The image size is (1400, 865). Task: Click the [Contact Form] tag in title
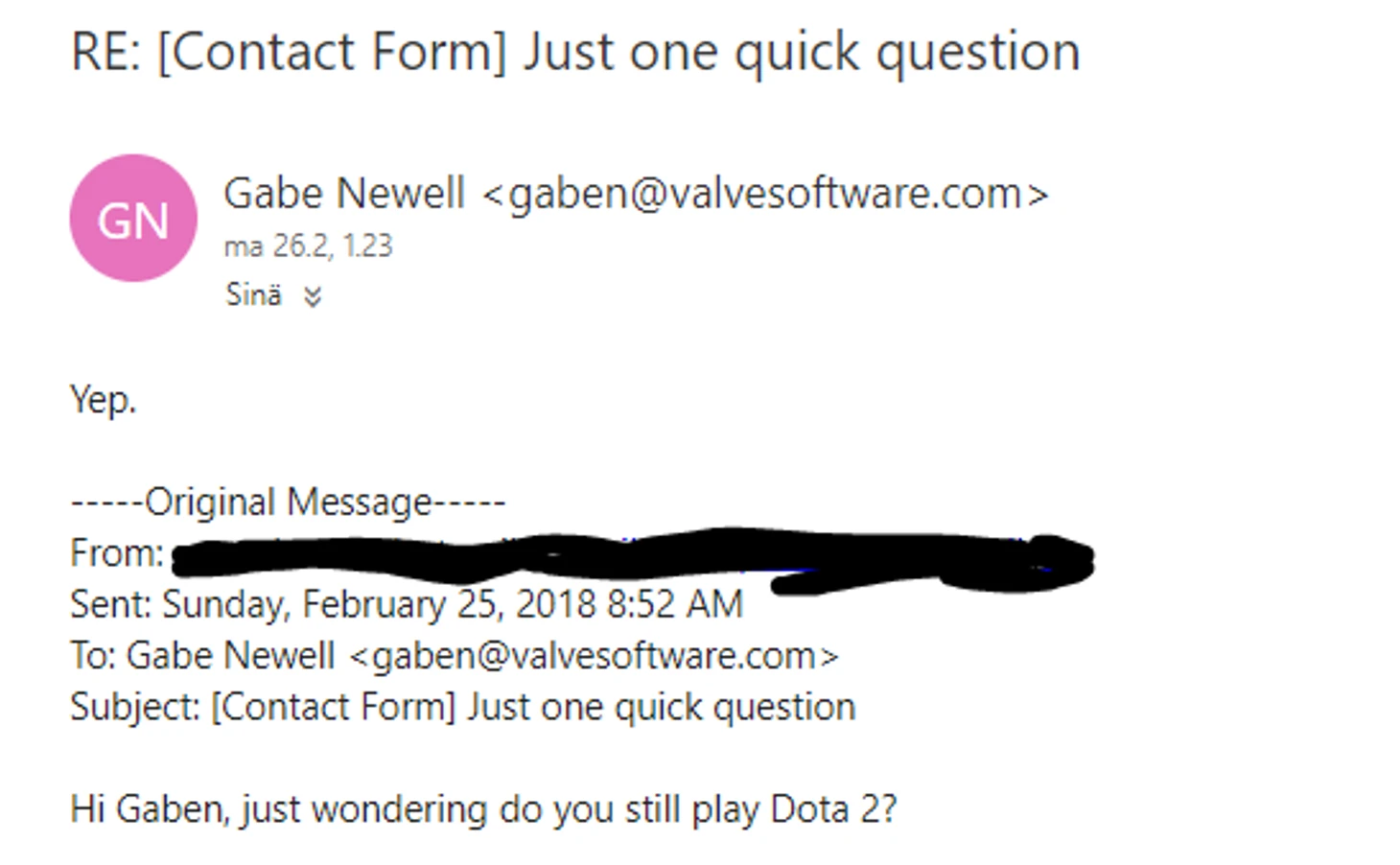(x=332, y=52)
